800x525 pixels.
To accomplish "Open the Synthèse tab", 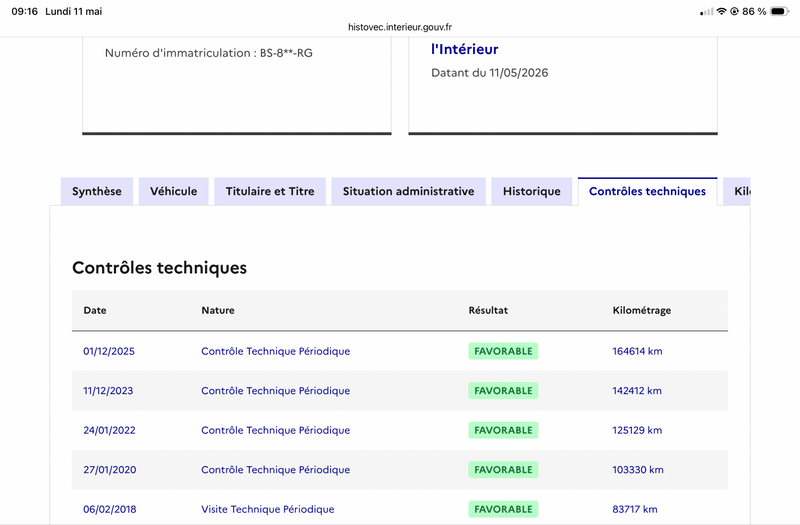I will (x=97, y=191).
